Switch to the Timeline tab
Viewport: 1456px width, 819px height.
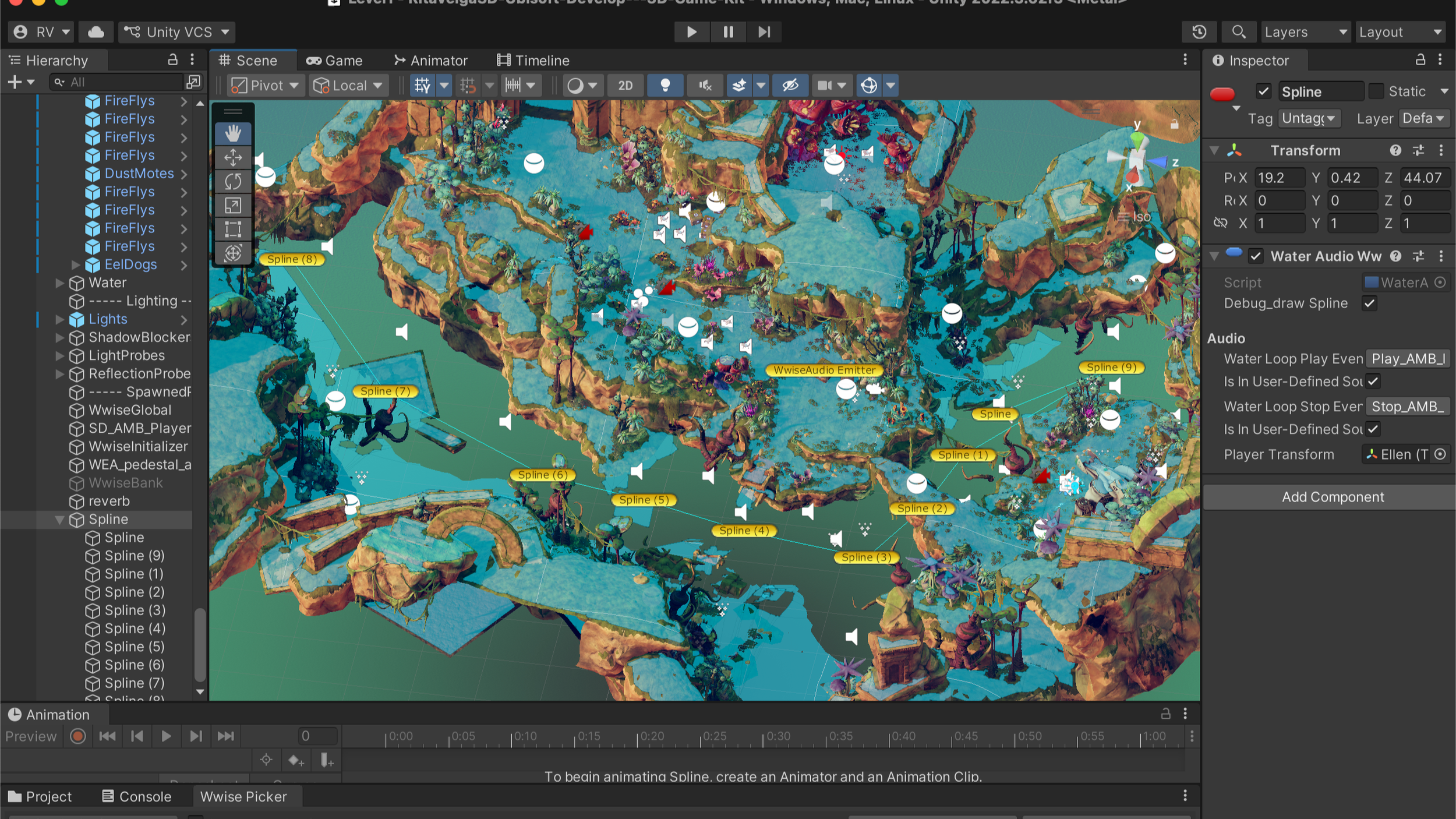[x=533, y=61]
